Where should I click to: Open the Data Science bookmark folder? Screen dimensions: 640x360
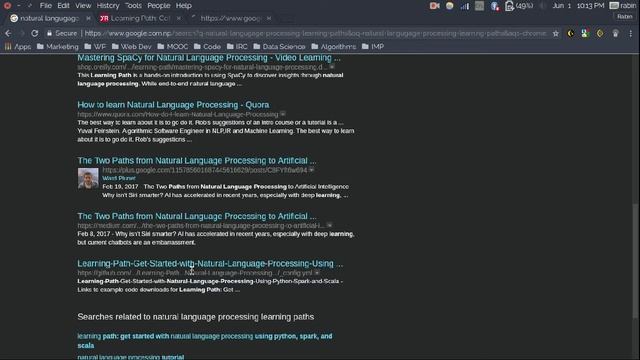[279, 47]
